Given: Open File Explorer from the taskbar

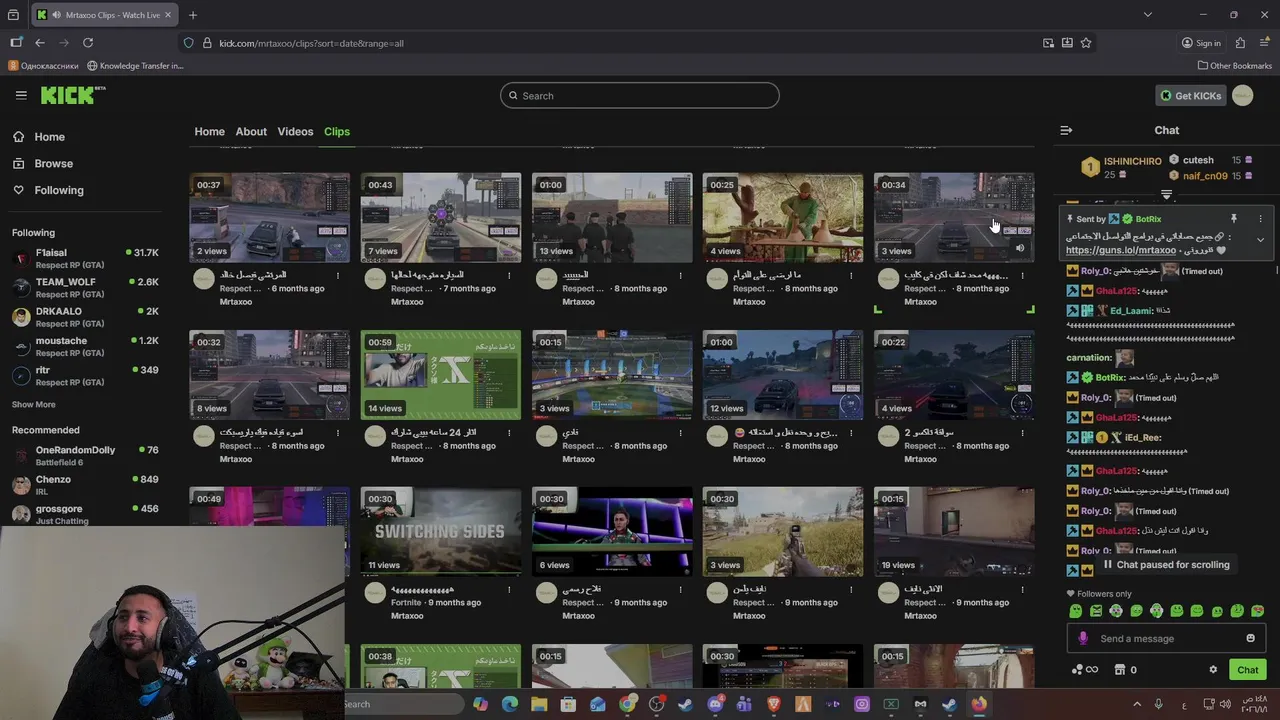Looking at the screenshot, I should point(539,704).
